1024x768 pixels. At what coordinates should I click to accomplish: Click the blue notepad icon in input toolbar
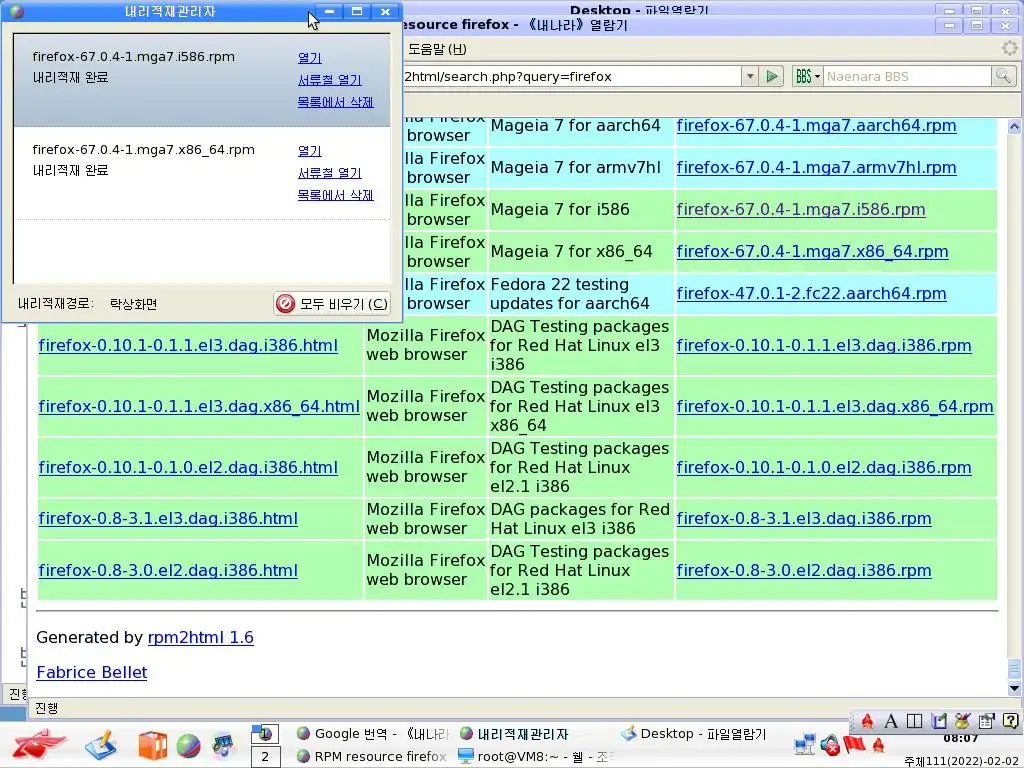pyautogui.click(x=938, y=721)
